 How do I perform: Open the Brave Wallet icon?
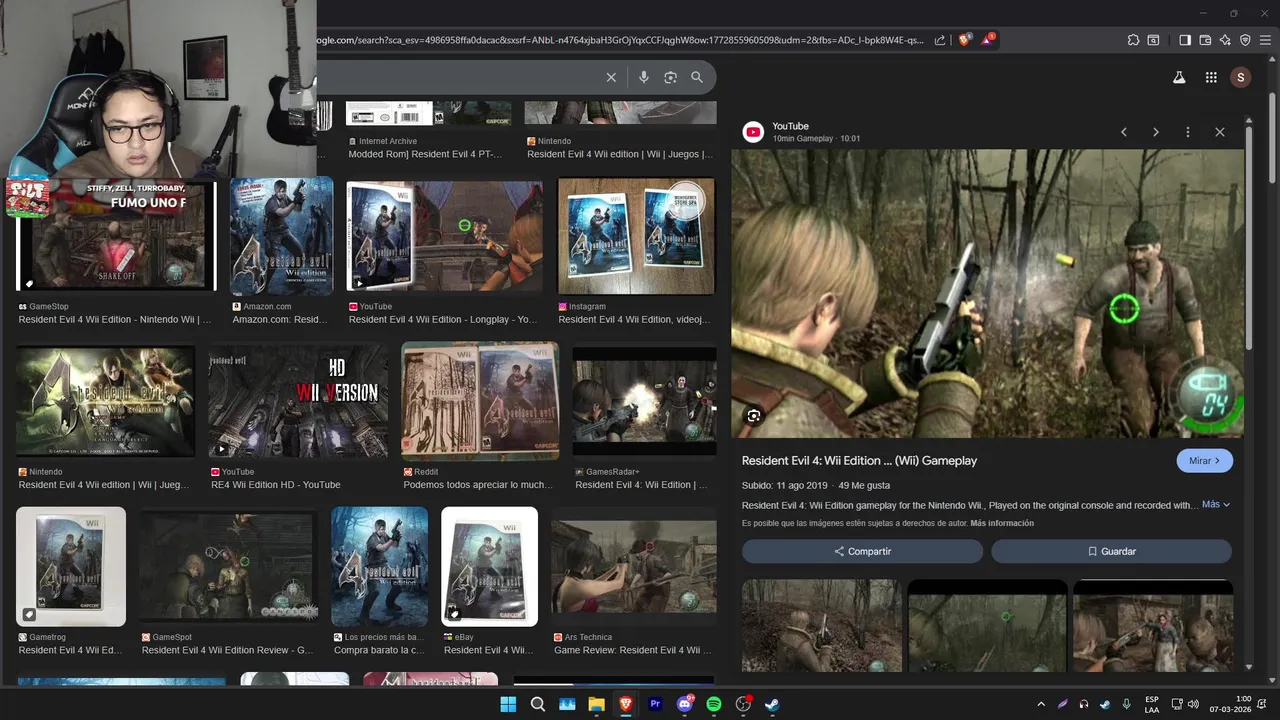(x=1205, y=40)
